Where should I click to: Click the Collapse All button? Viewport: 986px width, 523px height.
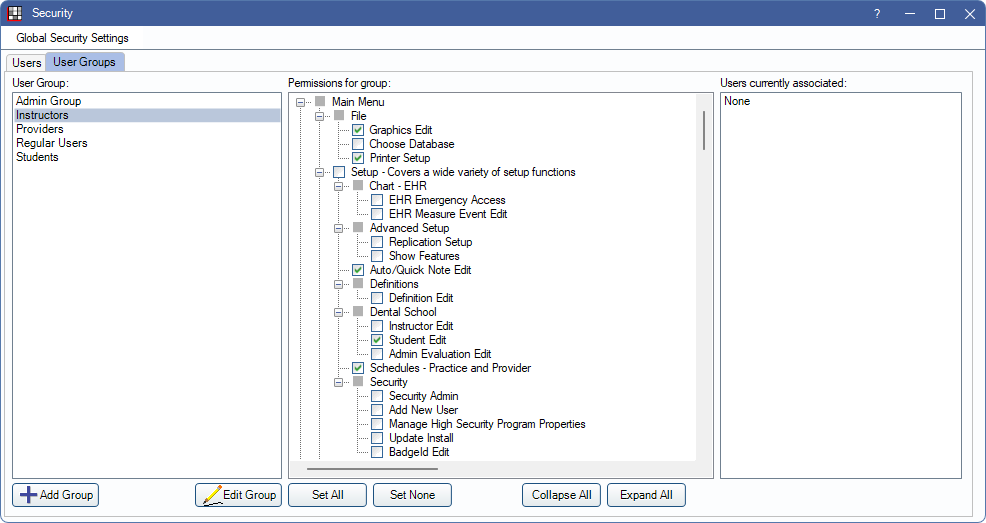click(x=561, y=495)
